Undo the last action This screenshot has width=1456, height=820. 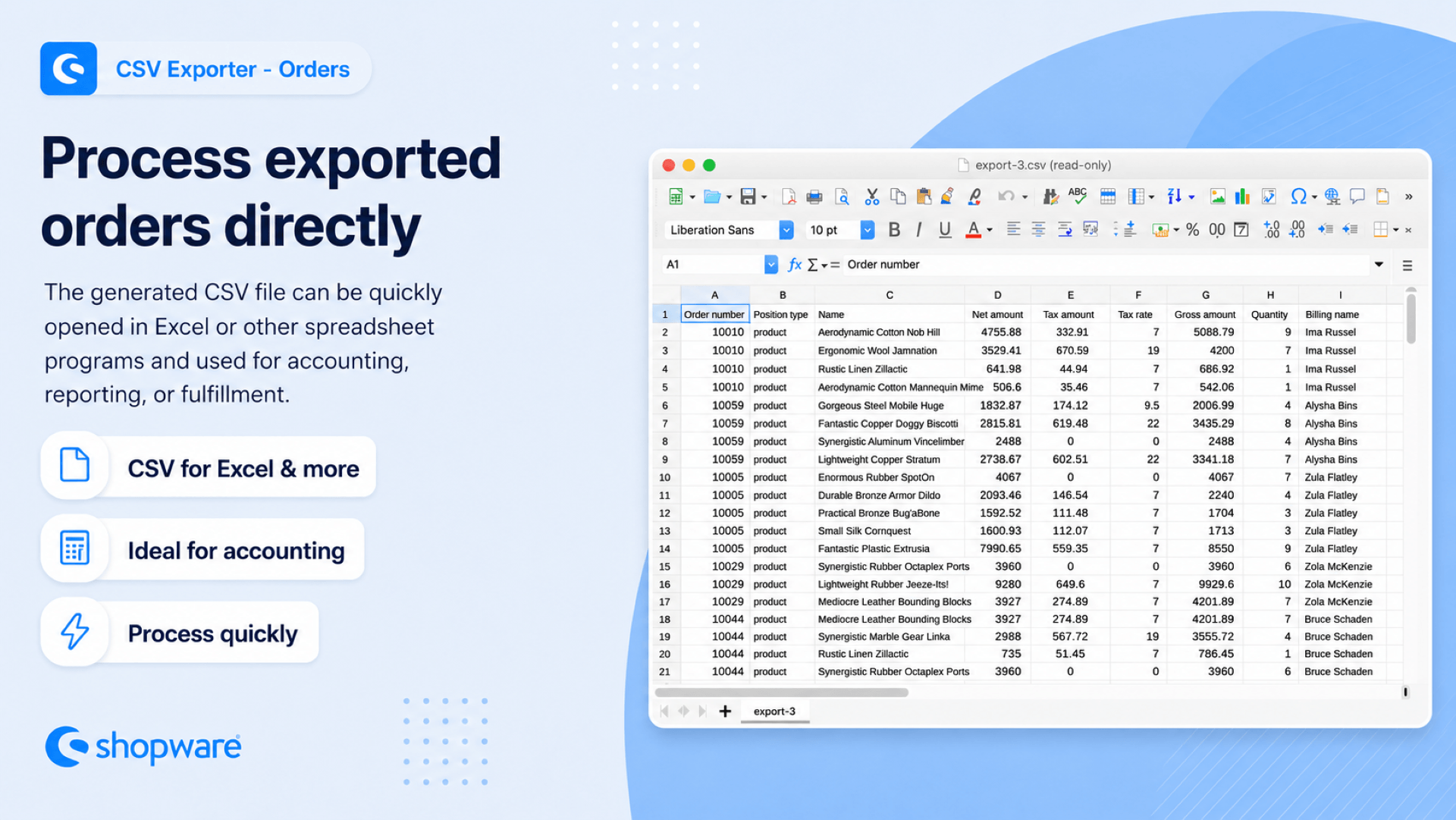1006,197
